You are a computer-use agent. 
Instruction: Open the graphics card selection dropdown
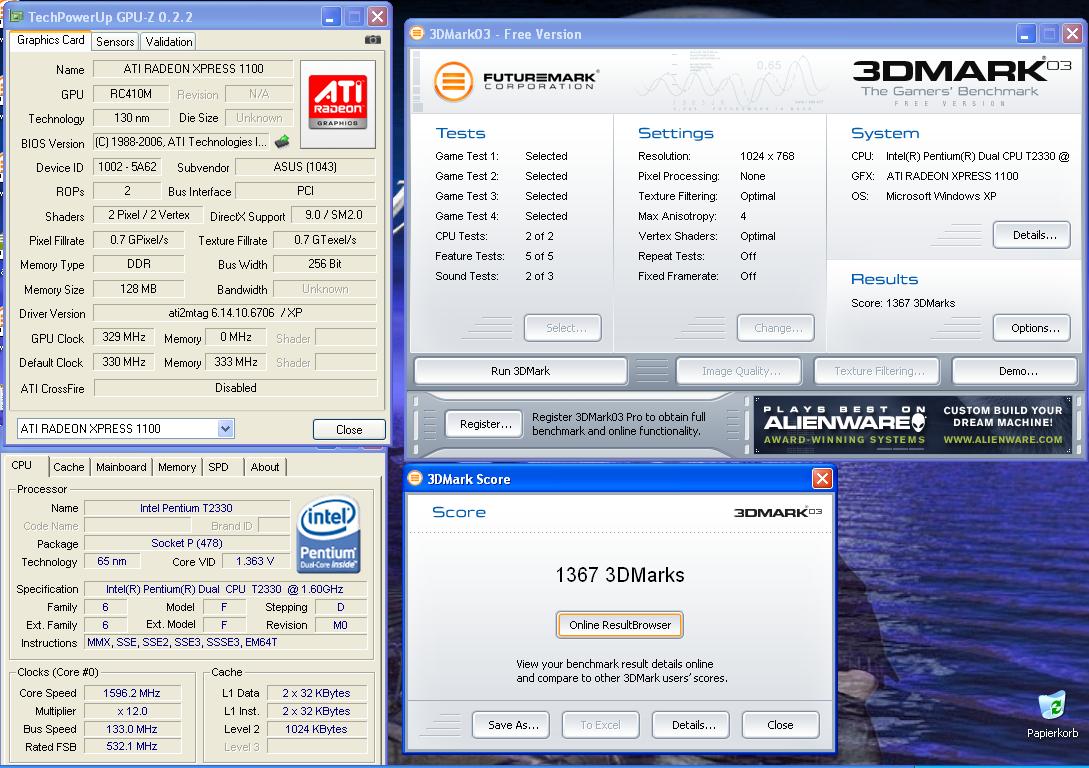point(225,428)
